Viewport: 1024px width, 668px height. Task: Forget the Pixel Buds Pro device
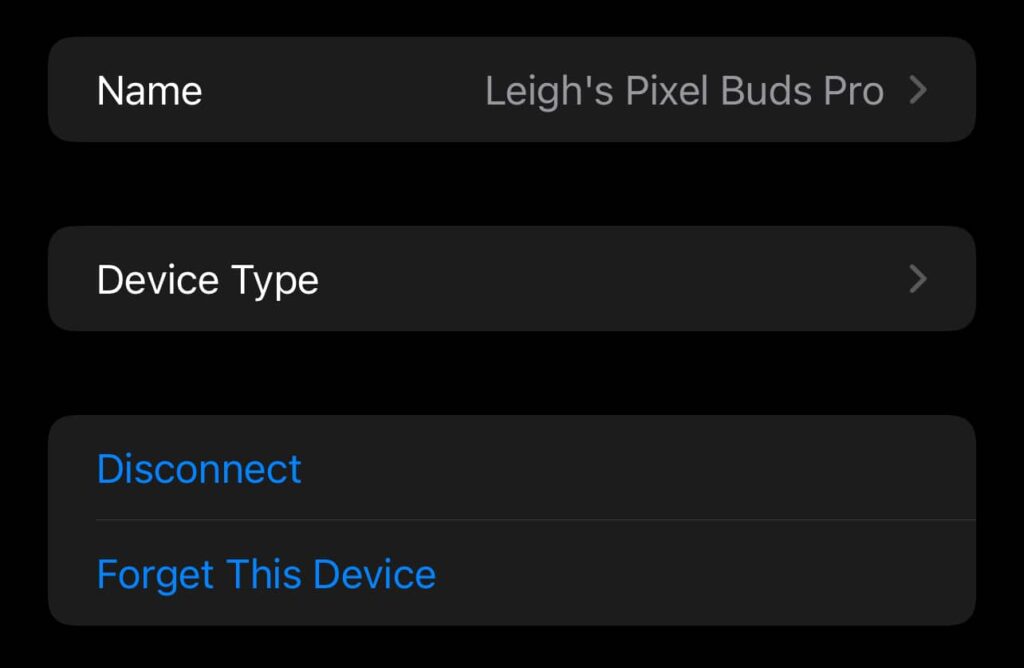(266, 575)
